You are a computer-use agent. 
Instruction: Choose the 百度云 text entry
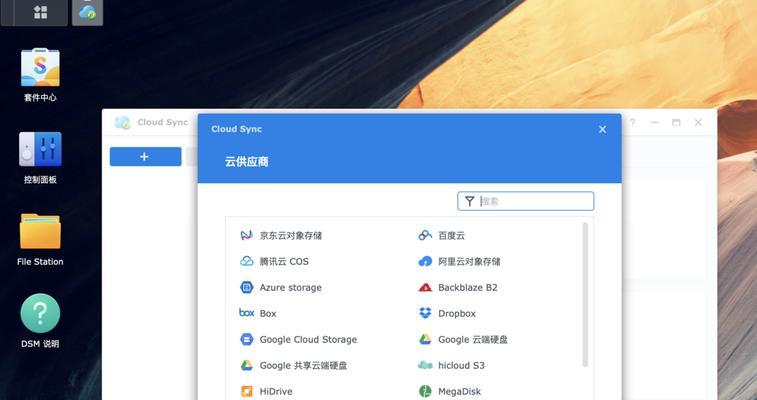click(x=451, y=235)
